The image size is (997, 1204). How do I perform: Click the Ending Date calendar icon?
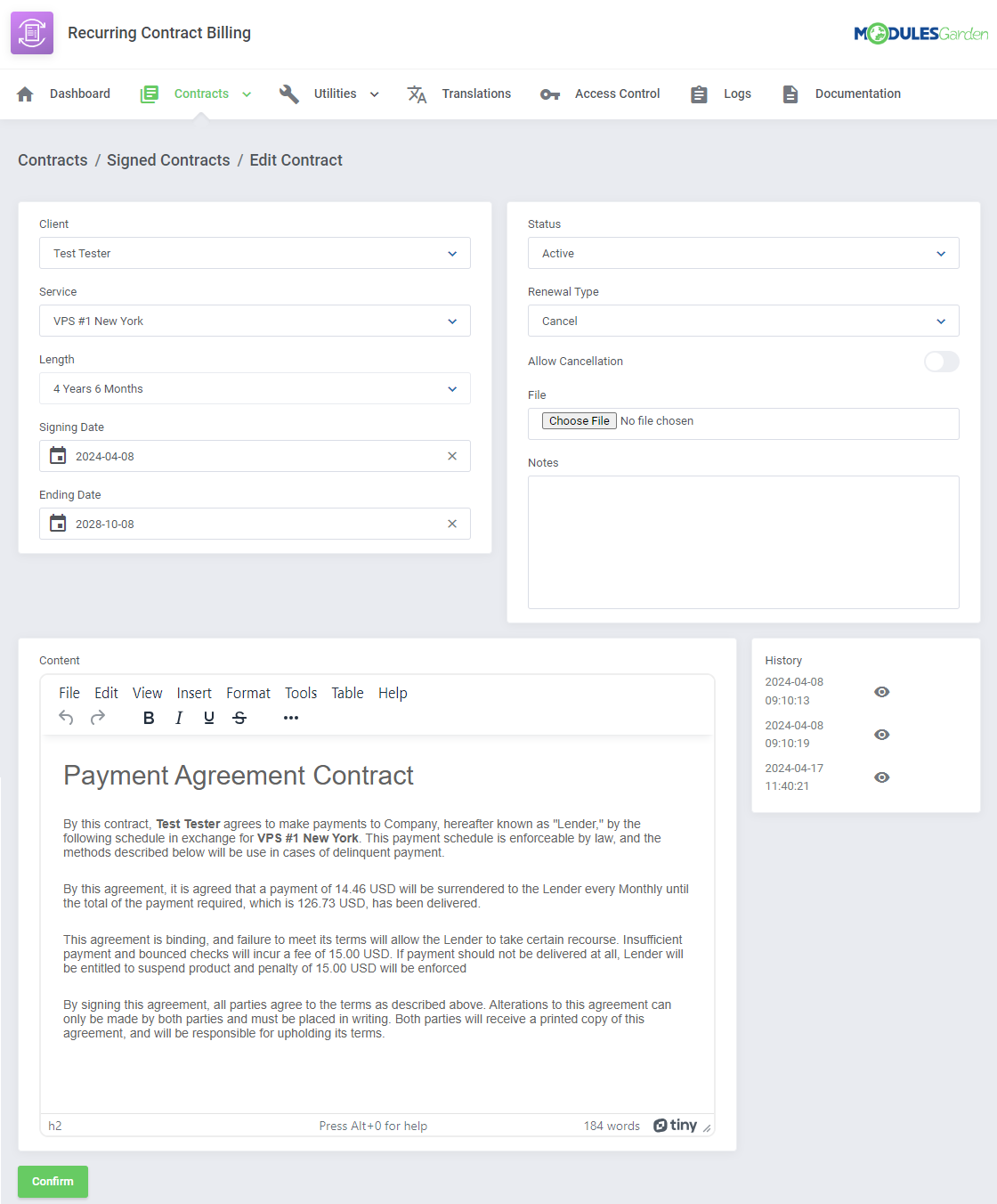[58, 524]
